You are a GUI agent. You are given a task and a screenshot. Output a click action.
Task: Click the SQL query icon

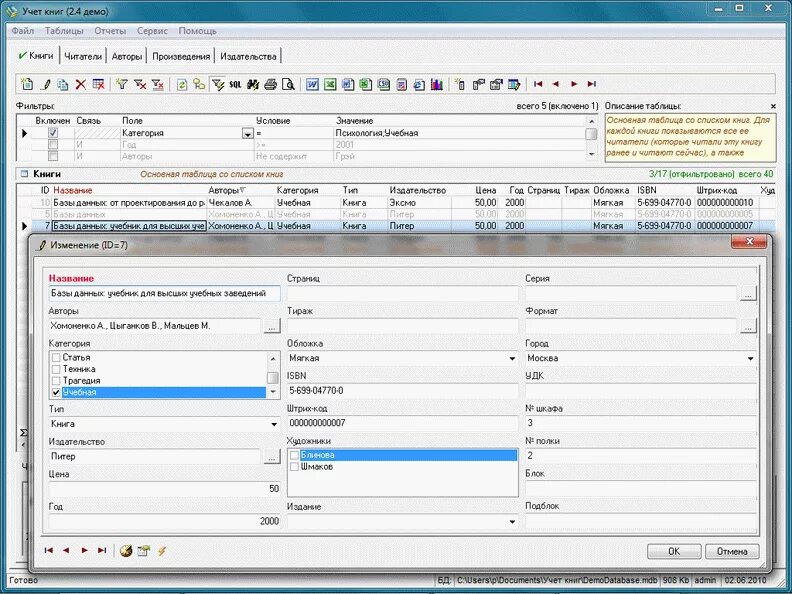click(x=235, y=84)
